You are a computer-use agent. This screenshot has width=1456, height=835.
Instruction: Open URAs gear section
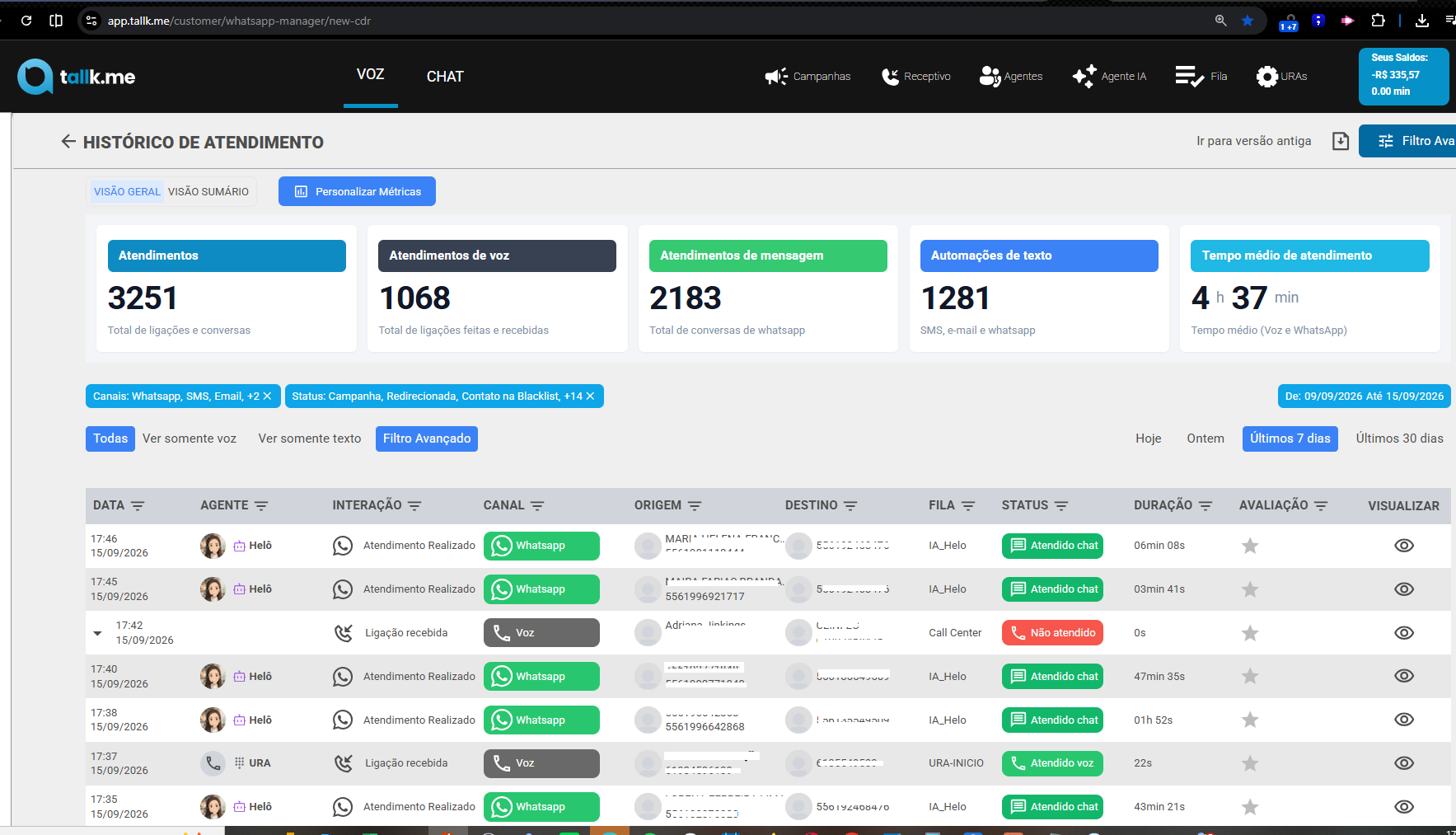point(1281,77)
